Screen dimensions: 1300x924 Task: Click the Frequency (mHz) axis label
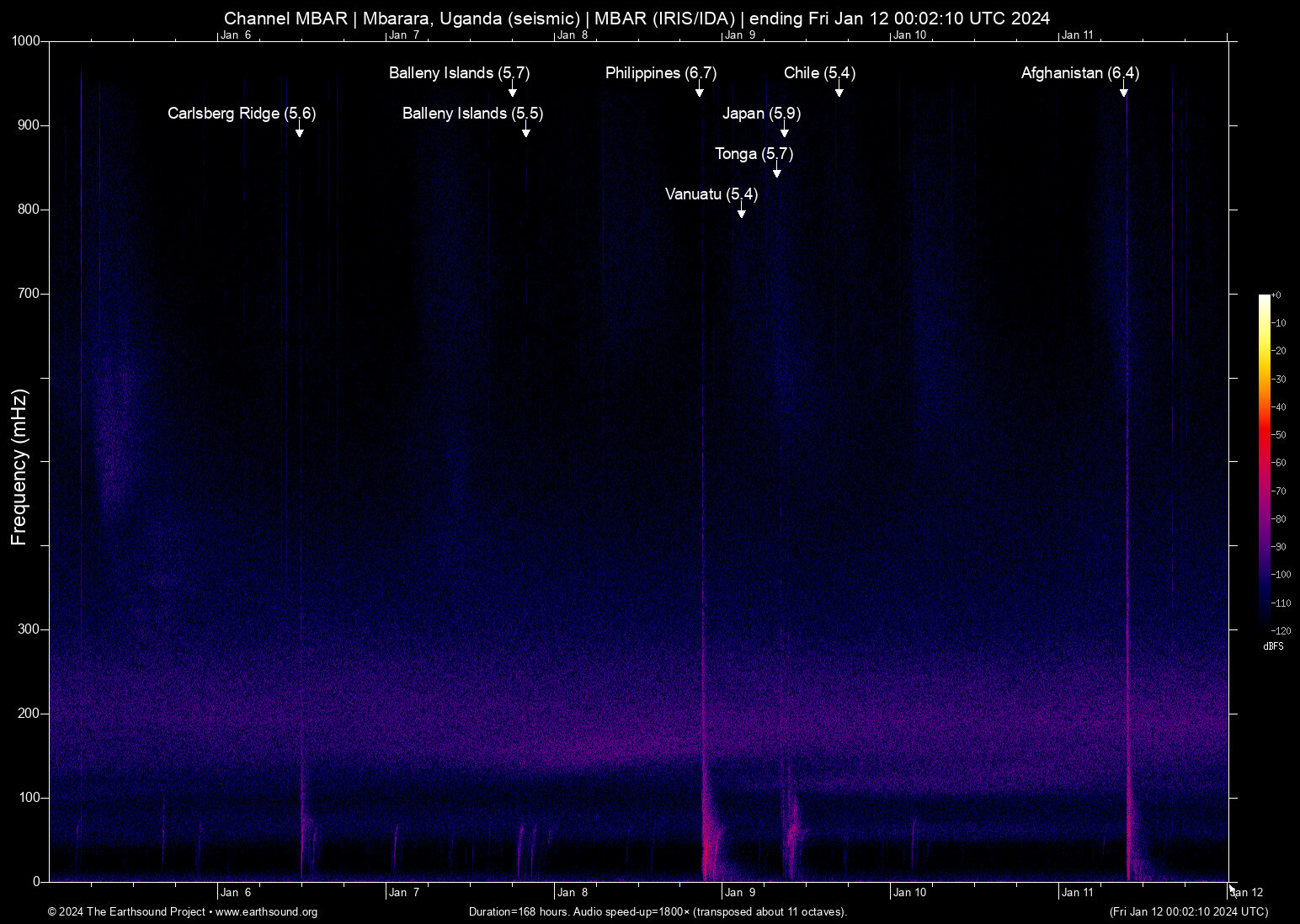point(19,467)
